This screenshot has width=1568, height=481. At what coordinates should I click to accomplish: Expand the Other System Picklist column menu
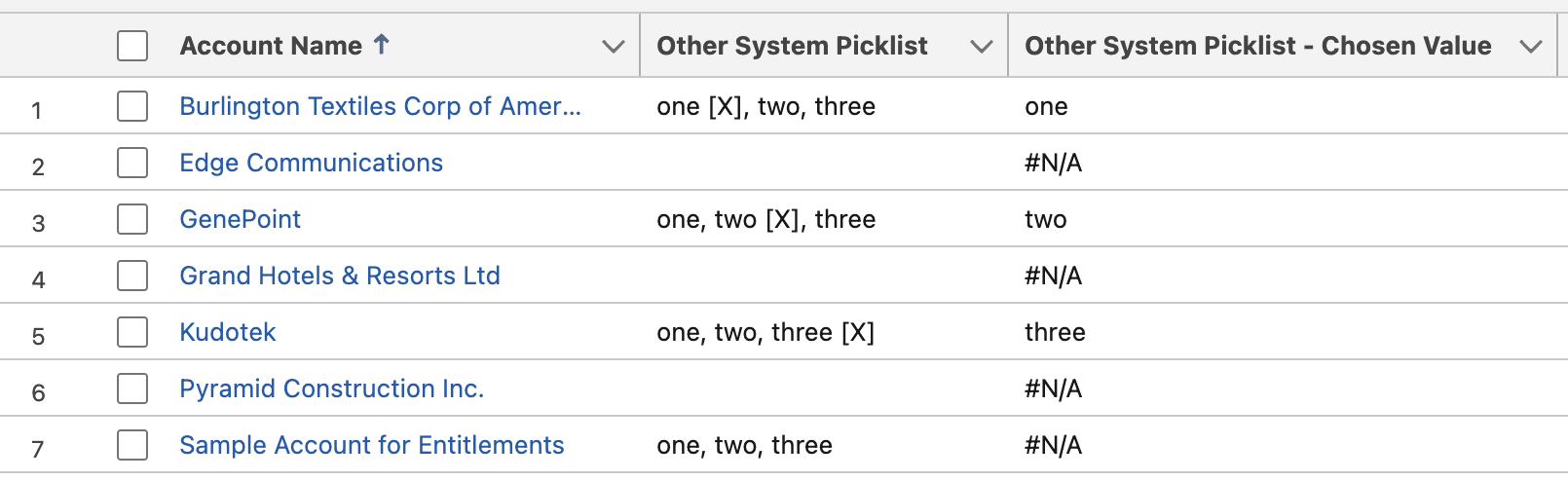pyautogui.click(x=982, y=46)
